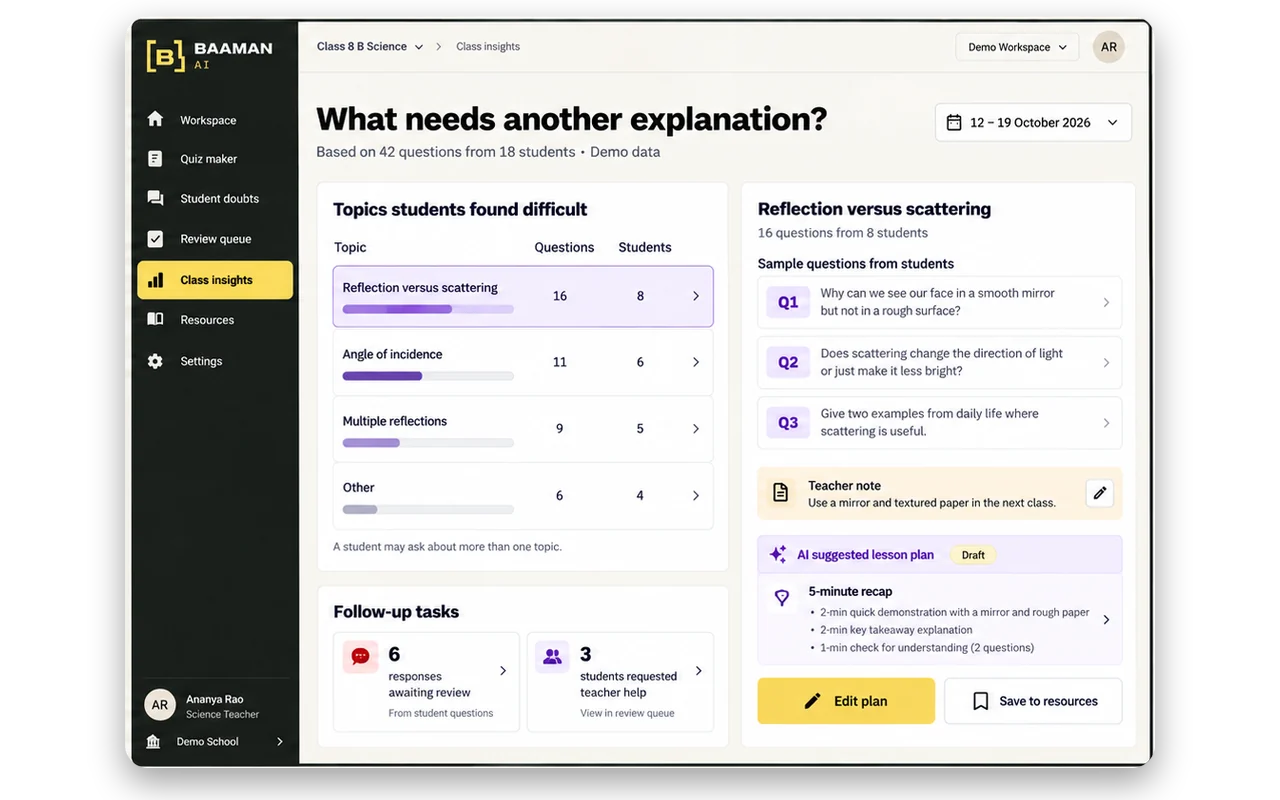The height and width of the screenshot is (800, 1280).
Task: Open Resources from the sidebar
Action: 215,320
